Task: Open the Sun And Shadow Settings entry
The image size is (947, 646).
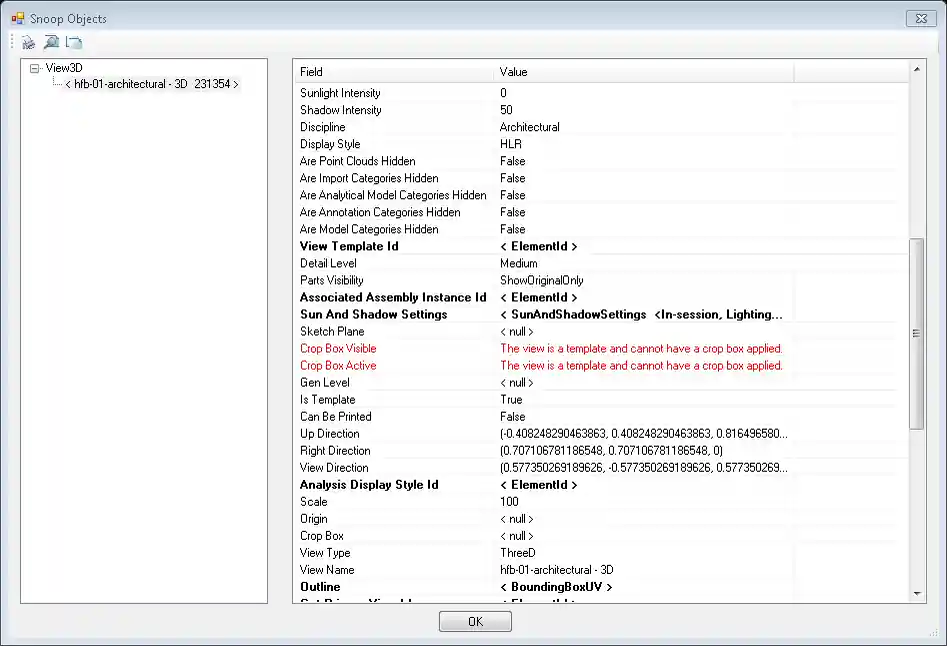Action: coord(640,314)
